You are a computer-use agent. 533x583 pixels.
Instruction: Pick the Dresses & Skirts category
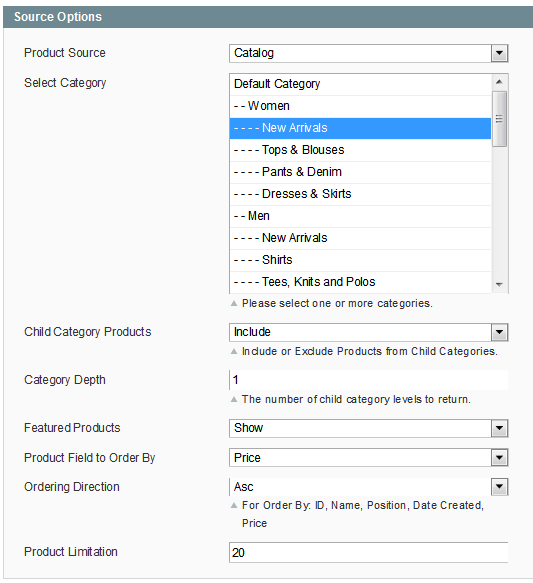coord(360,194)
